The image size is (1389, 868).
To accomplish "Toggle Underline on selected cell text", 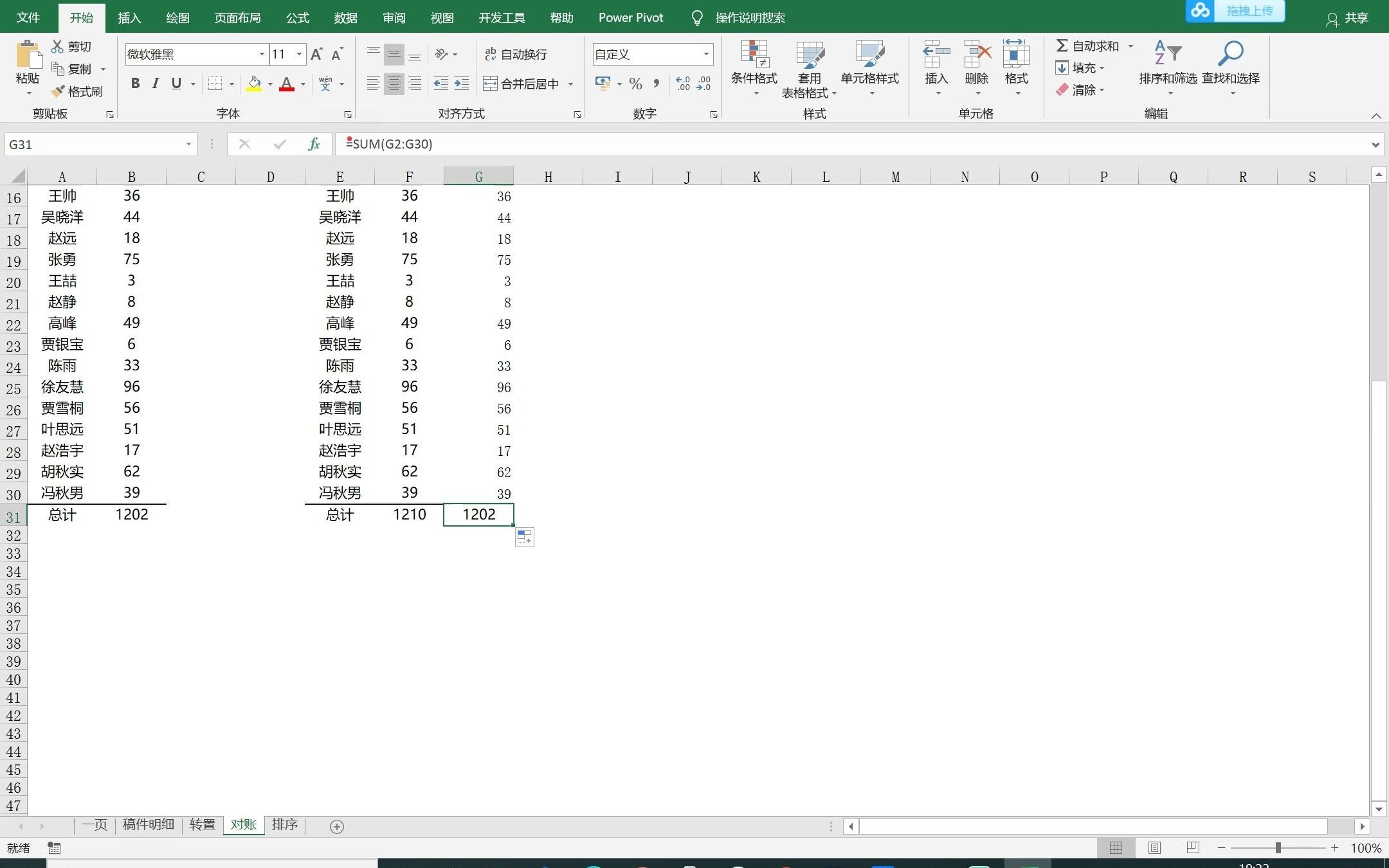I will coord(176,83).
